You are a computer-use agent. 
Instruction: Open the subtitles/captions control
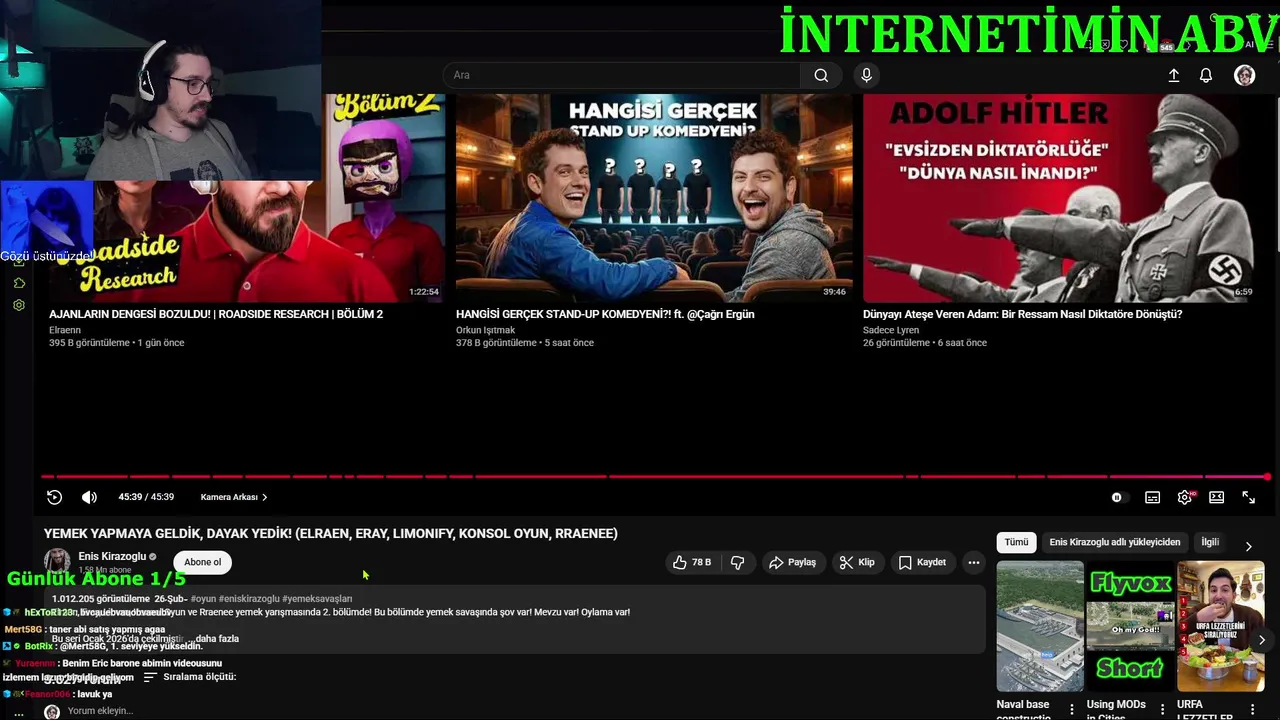click(1152, 497)
